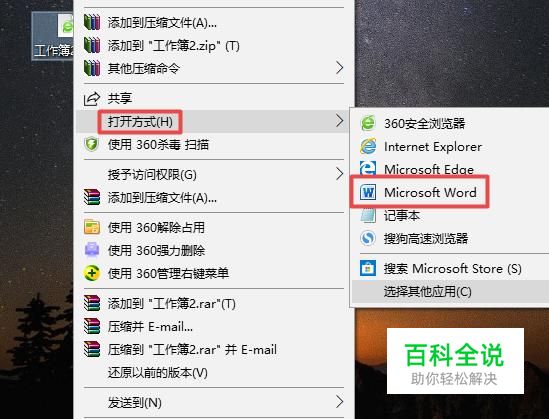Open file with Internet Explorer
This screenshot has width=549, height=419.
(x=450, y=146)
